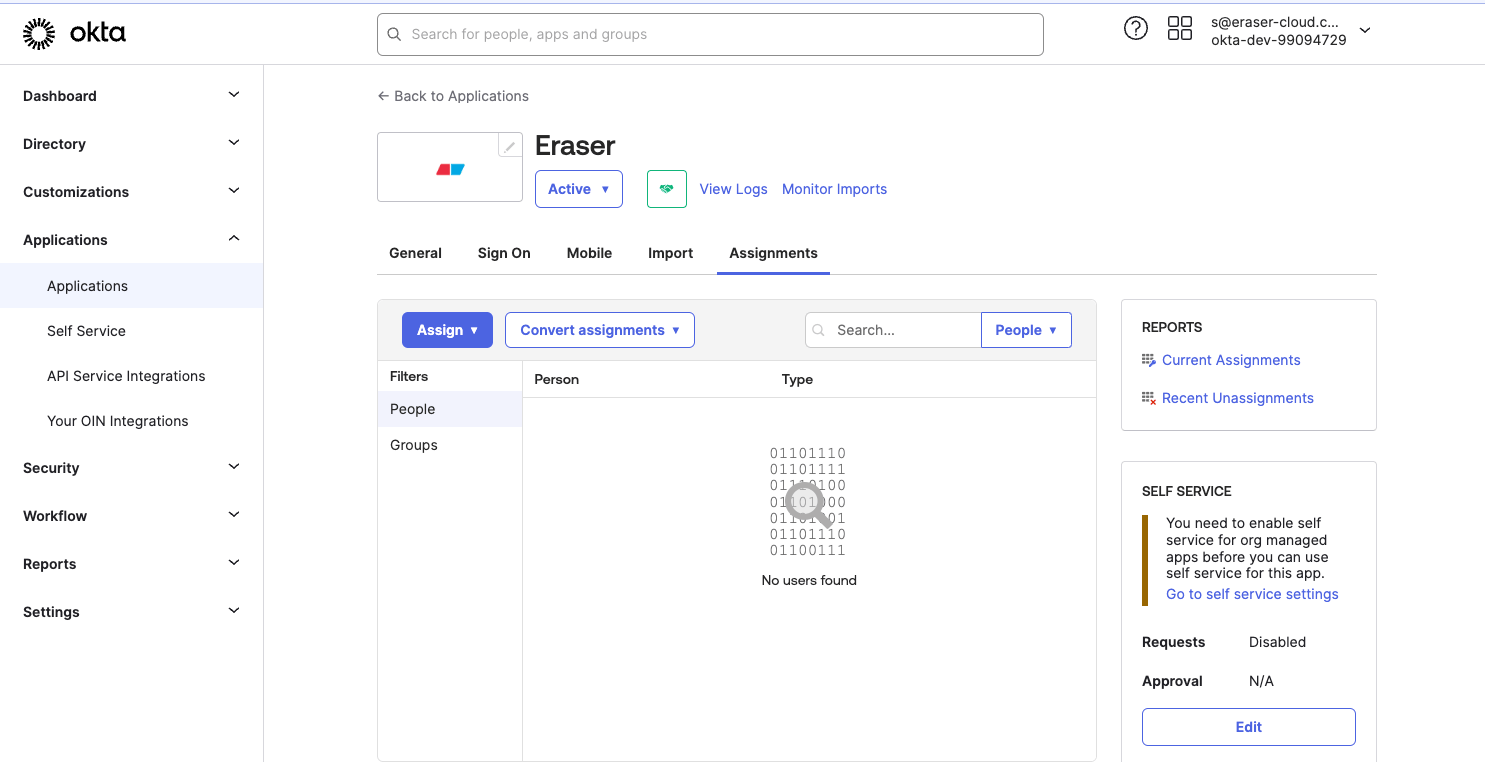The height and width of the screenshot is (762, 1485).
Task: Open the Convert assignments dropdown
Action: (x=600, y=330)
